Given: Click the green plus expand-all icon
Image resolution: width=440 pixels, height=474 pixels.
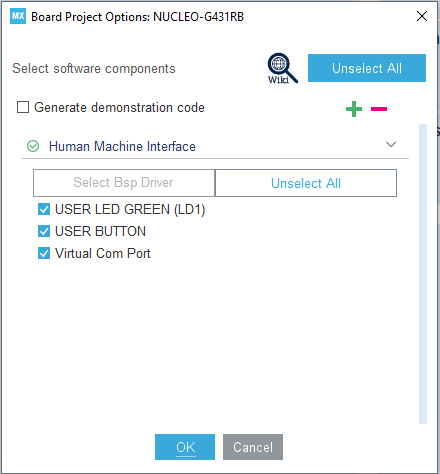Looking at the screenshot, I should point(354,109).
